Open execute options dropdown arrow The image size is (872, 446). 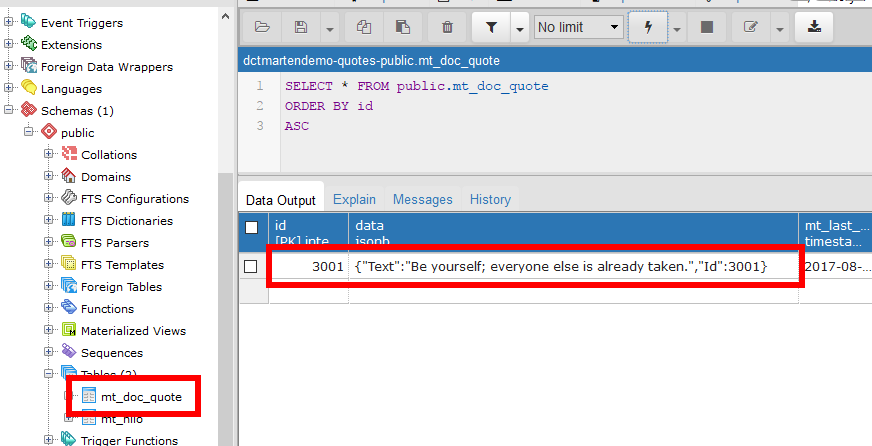[x=677, y=27]
